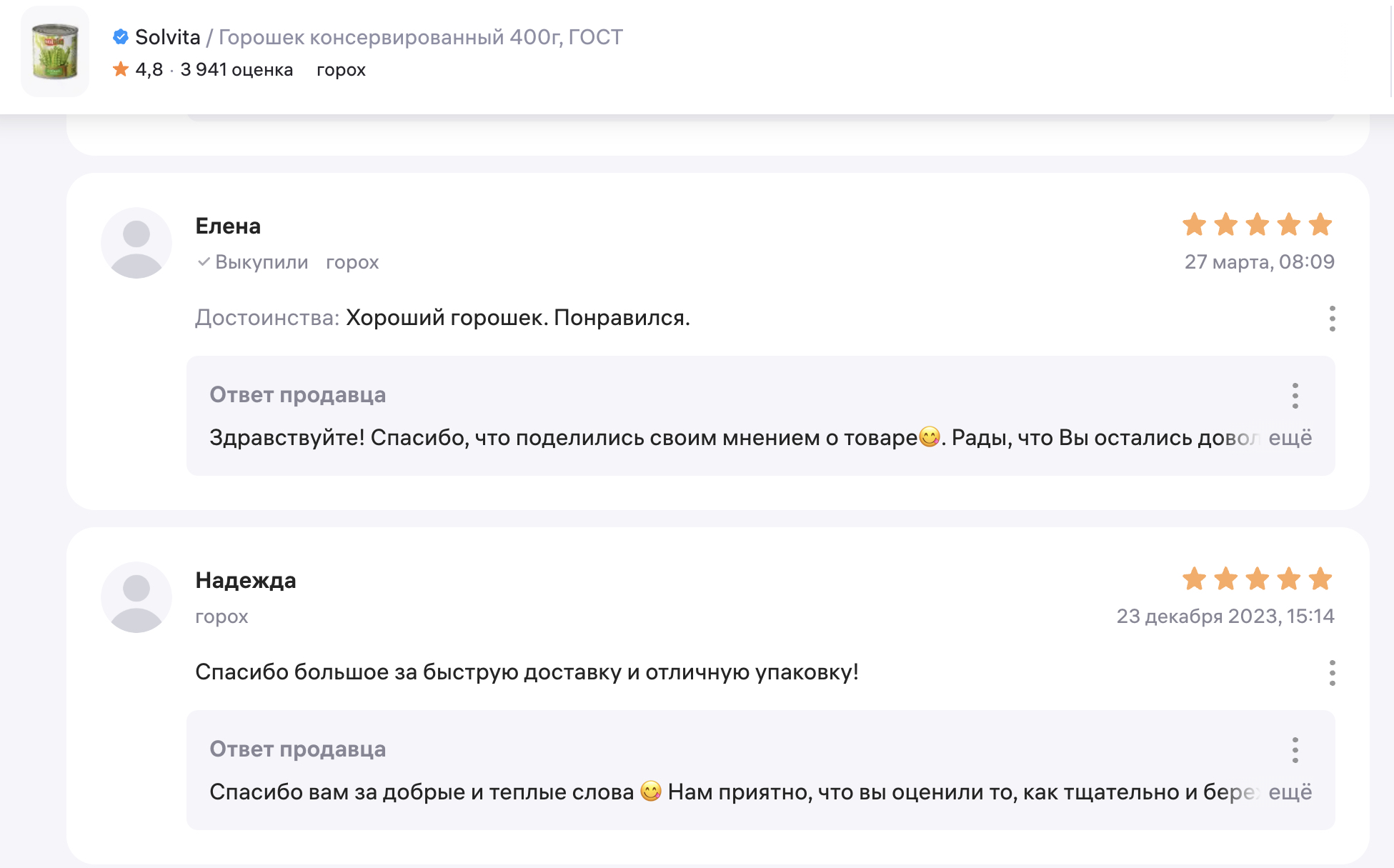Viewport: 1394px width, 868px height.
Task: Click the blue verified seller badge
Action: [x=121, y=36]
